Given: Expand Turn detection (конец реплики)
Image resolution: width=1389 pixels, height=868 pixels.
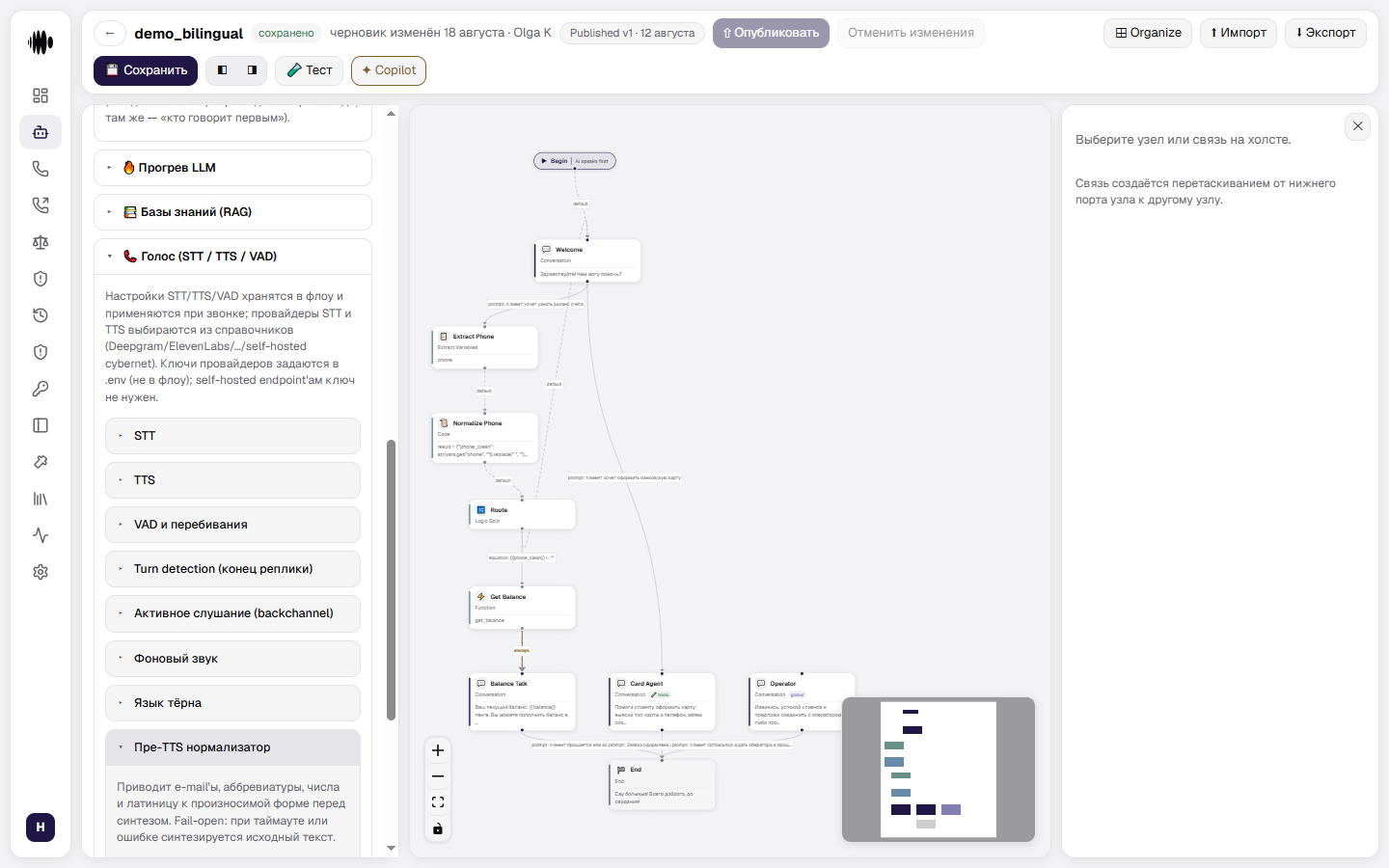Looking at the screenshot, I should tap(232, 569).
